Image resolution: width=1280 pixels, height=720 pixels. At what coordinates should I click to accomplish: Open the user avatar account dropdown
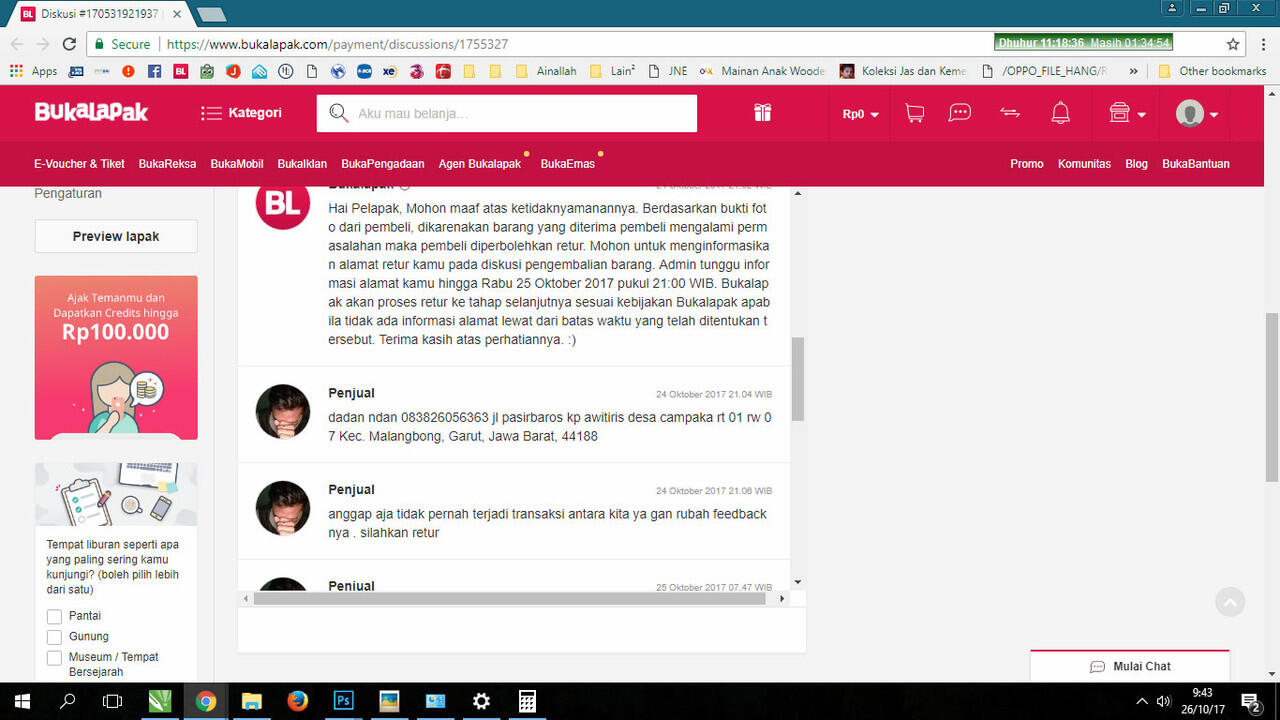[1197, 114]
